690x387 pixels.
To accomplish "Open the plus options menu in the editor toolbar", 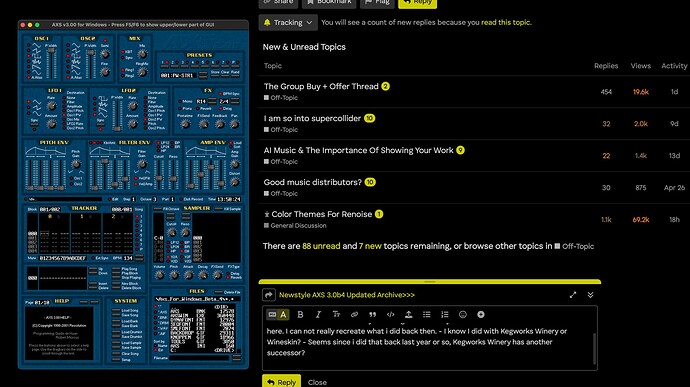I will [x=481, y=314].
